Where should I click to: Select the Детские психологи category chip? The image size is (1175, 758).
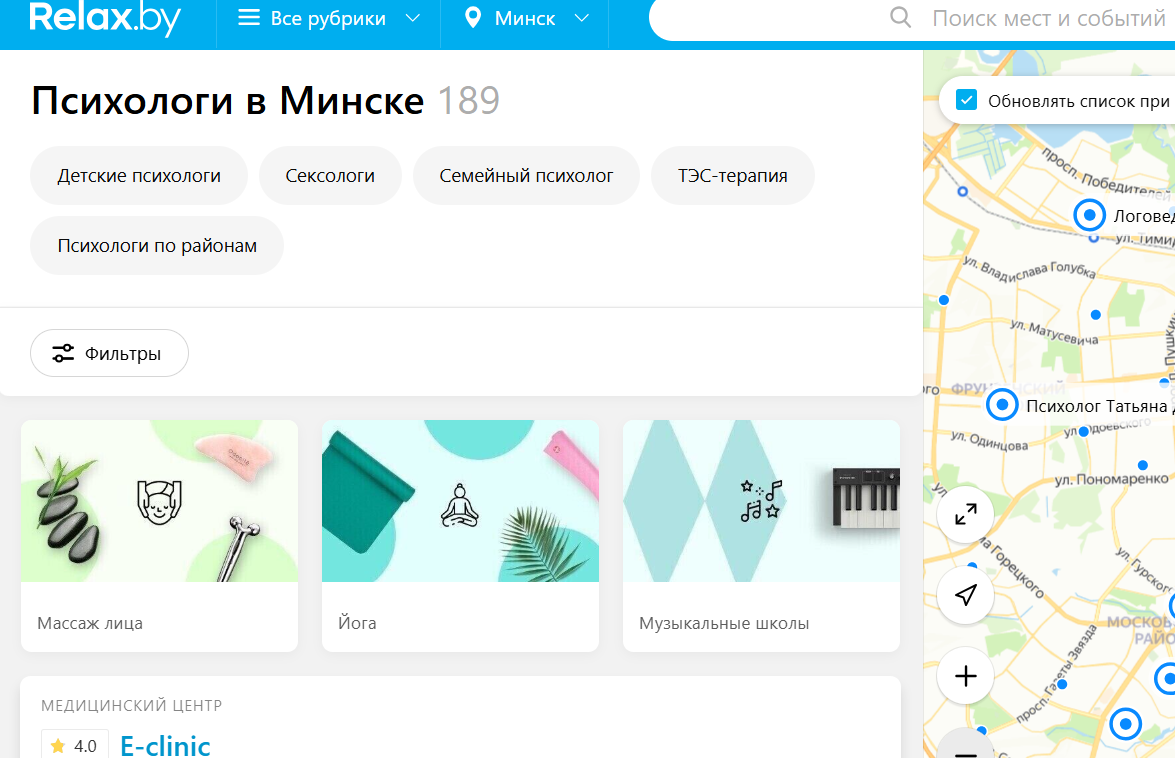(139, 176)
